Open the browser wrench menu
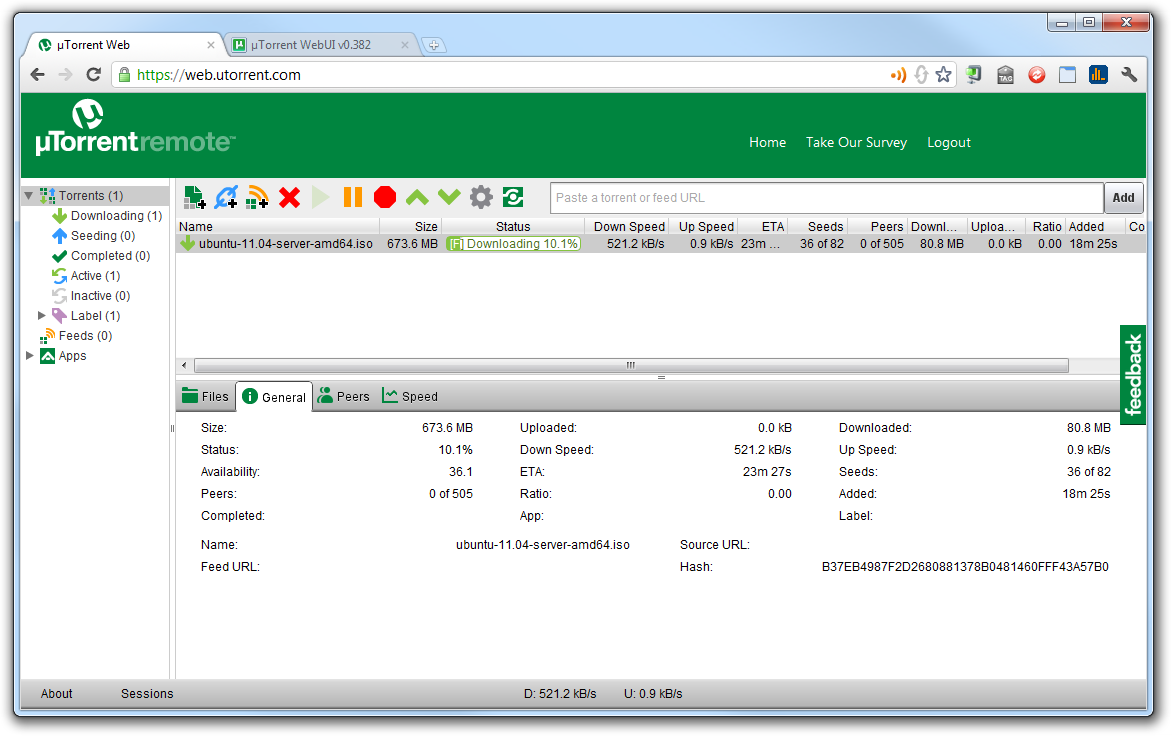Screen dimensions: 1172x736 1129,75
